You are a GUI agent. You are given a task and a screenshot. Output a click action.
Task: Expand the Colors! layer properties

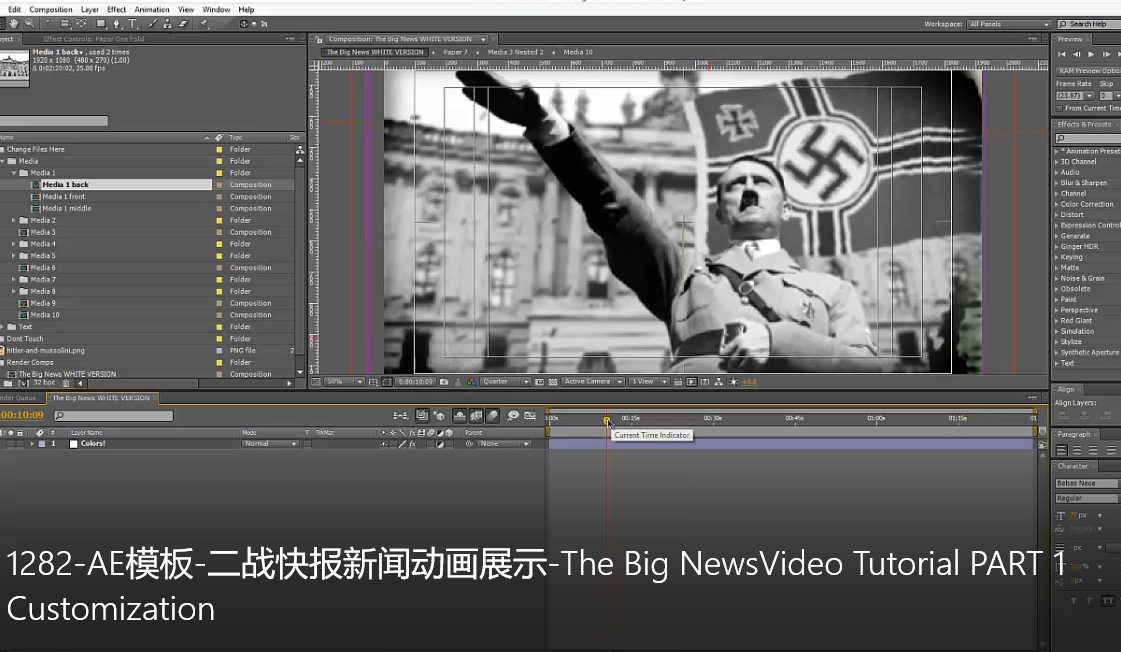tap(31, 444)
